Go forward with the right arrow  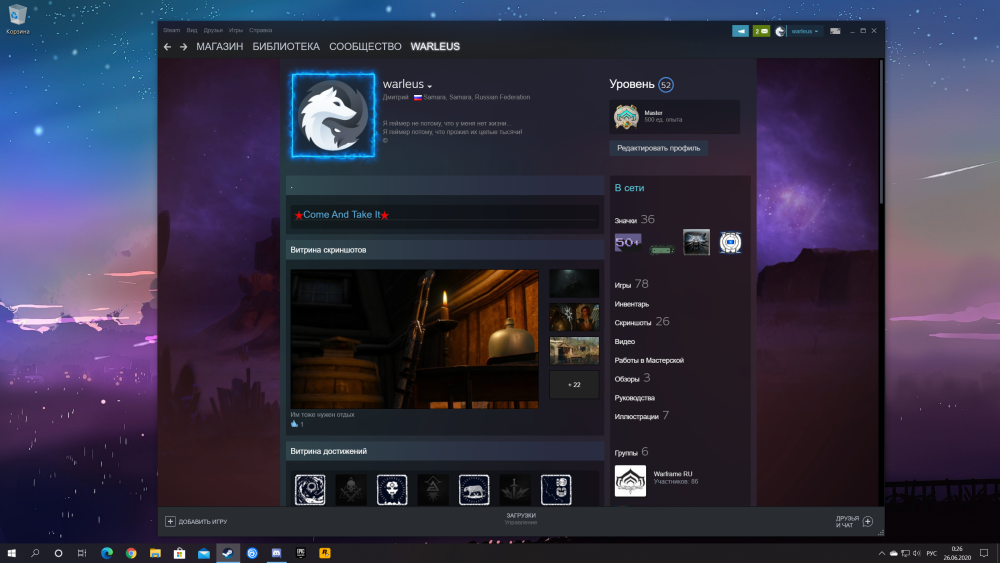click(184, 47)
